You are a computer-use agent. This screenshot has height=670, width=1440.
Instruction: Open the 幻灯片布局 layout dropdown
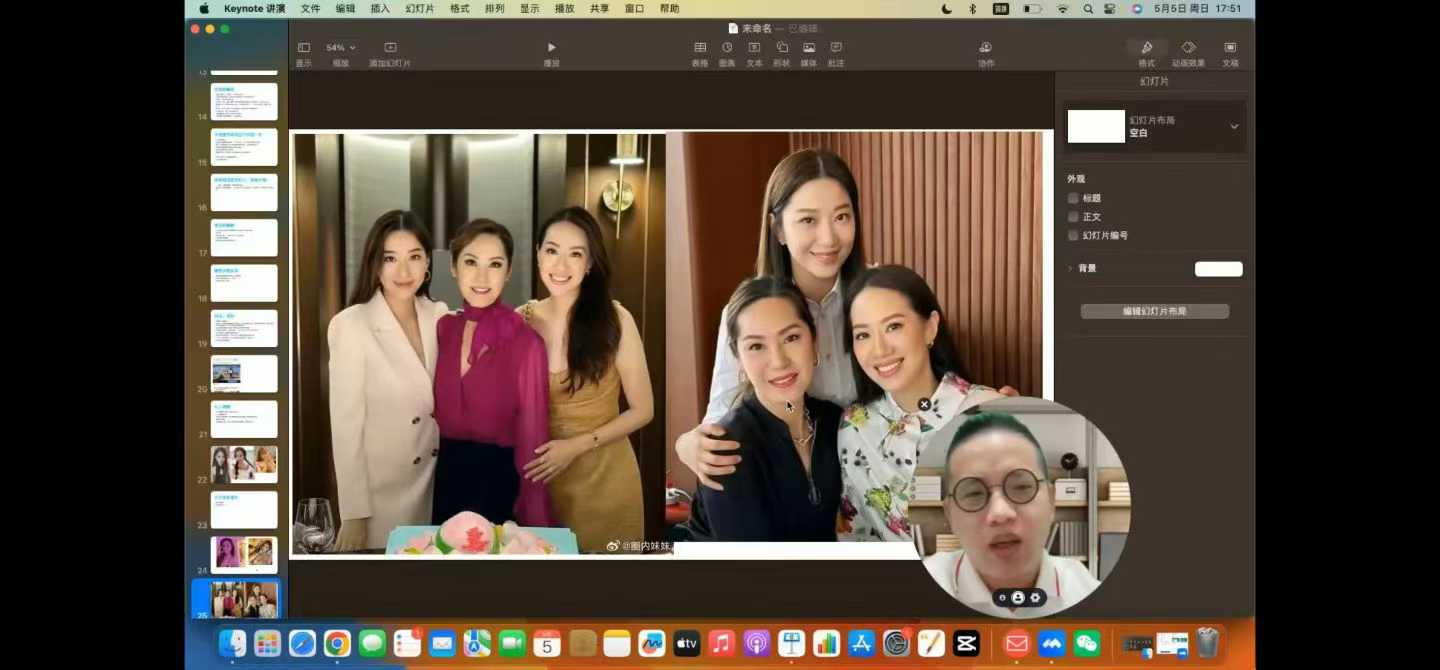(1234, 127)
